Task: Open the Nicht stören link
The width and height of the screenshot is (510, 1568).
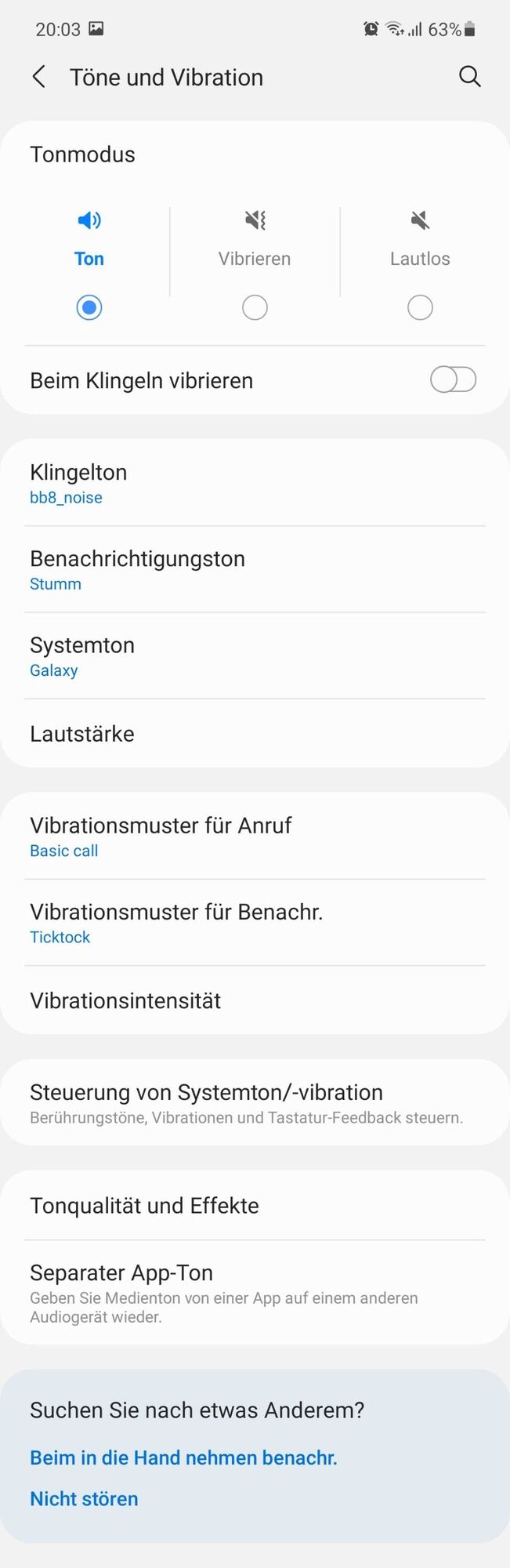Action: (84, 1498)
